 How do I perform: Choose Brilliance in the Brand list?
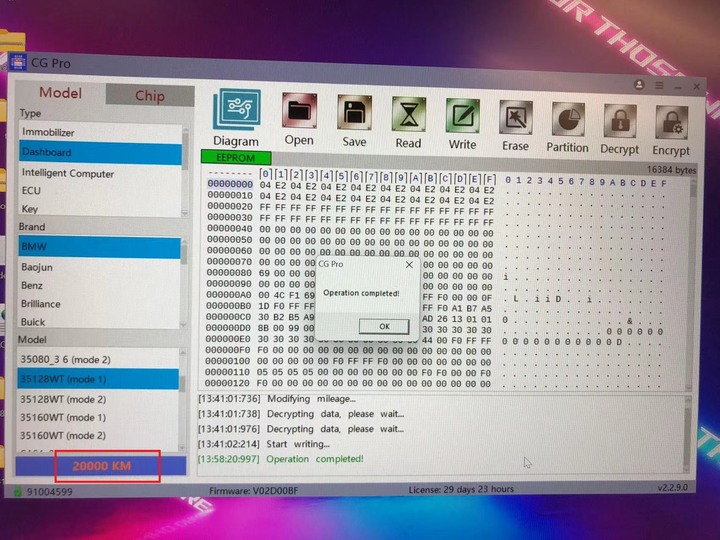pos(99,304)
